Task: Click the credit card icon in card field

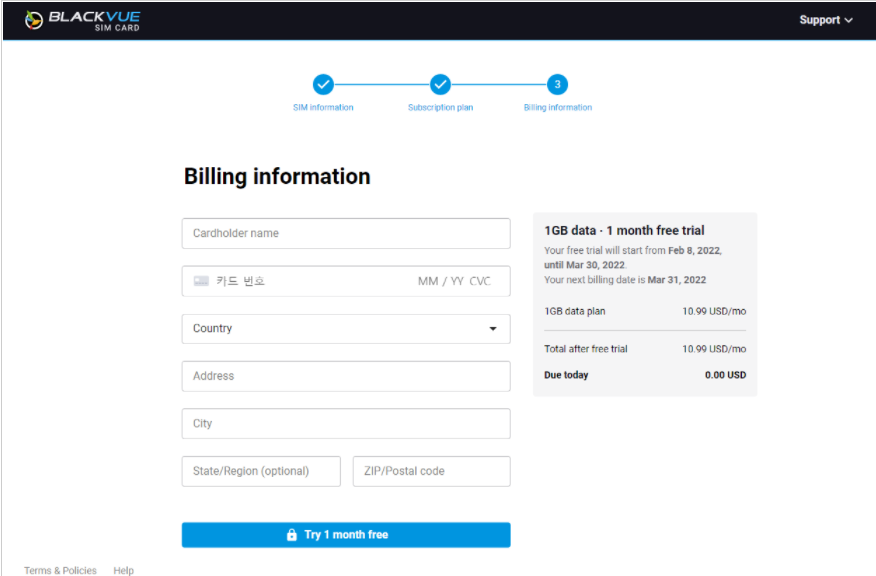Action: 201,281
